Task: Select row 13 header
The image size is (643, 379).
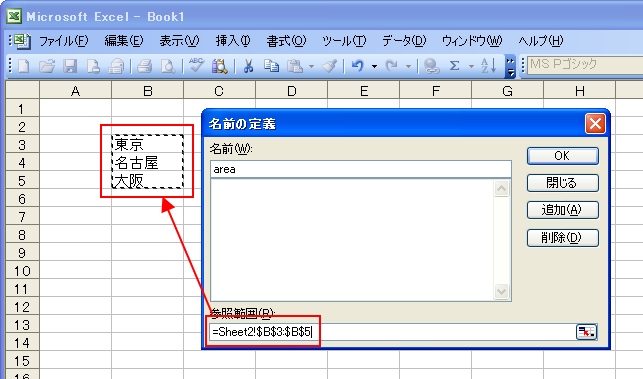Action: 22,324
